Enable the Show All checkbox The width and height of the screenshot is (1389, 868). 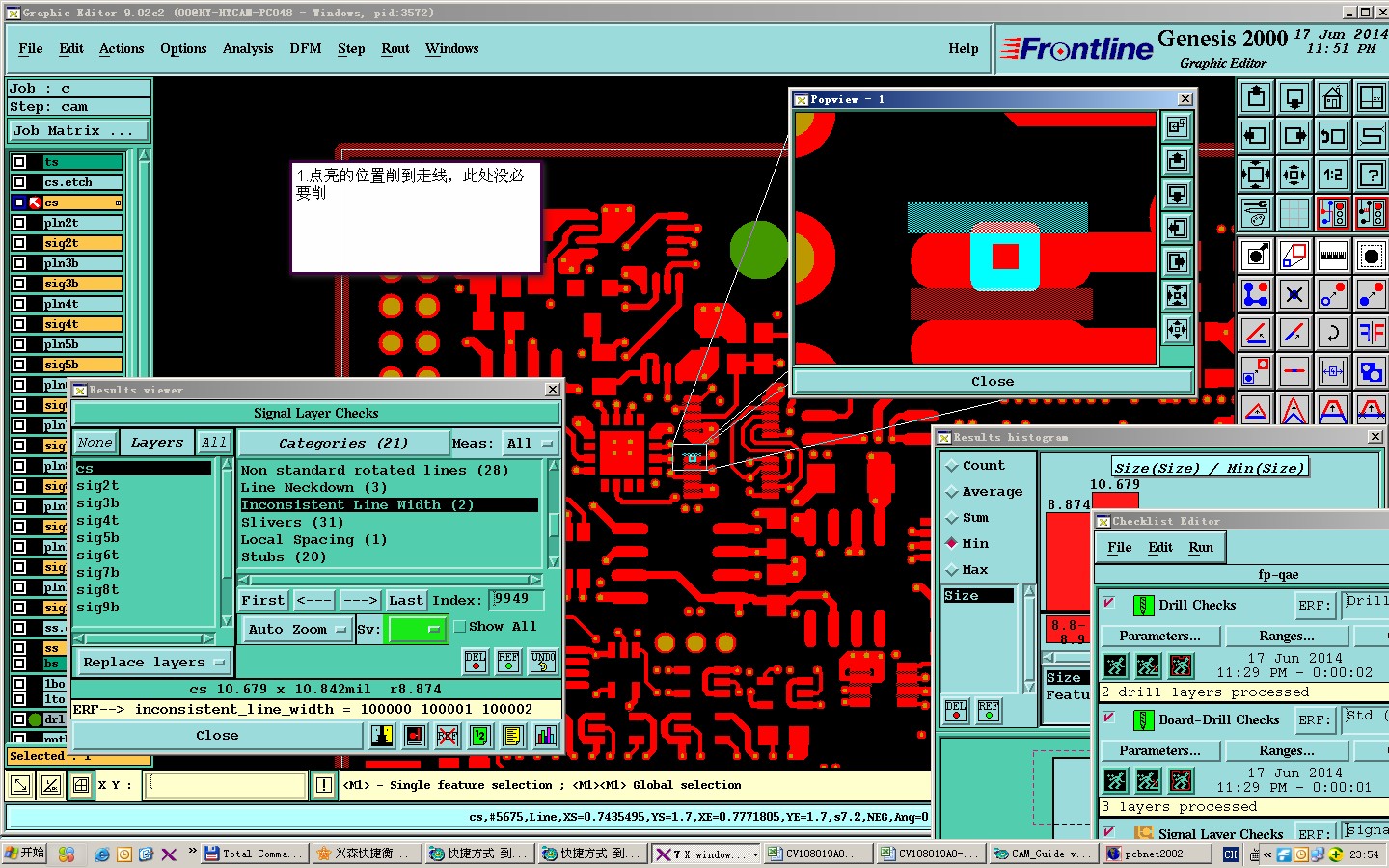460,626
